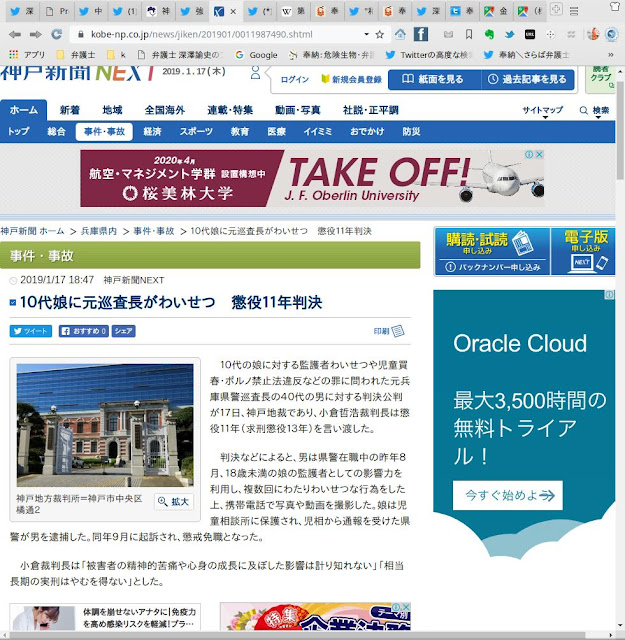
Task: Click the site padlock icon in address bar
Action: click(81, 35)
